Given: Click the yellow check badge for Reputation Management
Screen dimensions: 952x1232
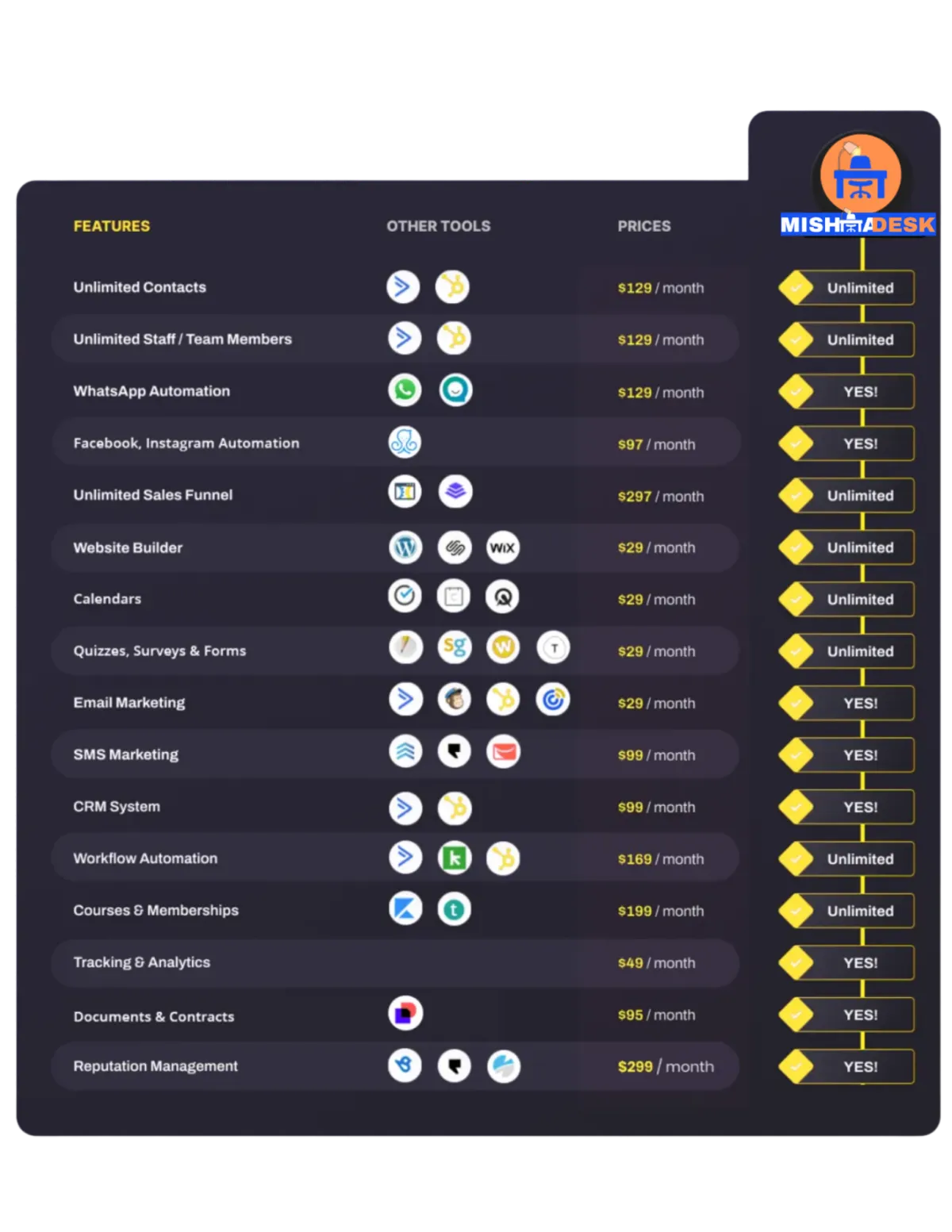Looking at the screenshot, I should (795, 1066).
